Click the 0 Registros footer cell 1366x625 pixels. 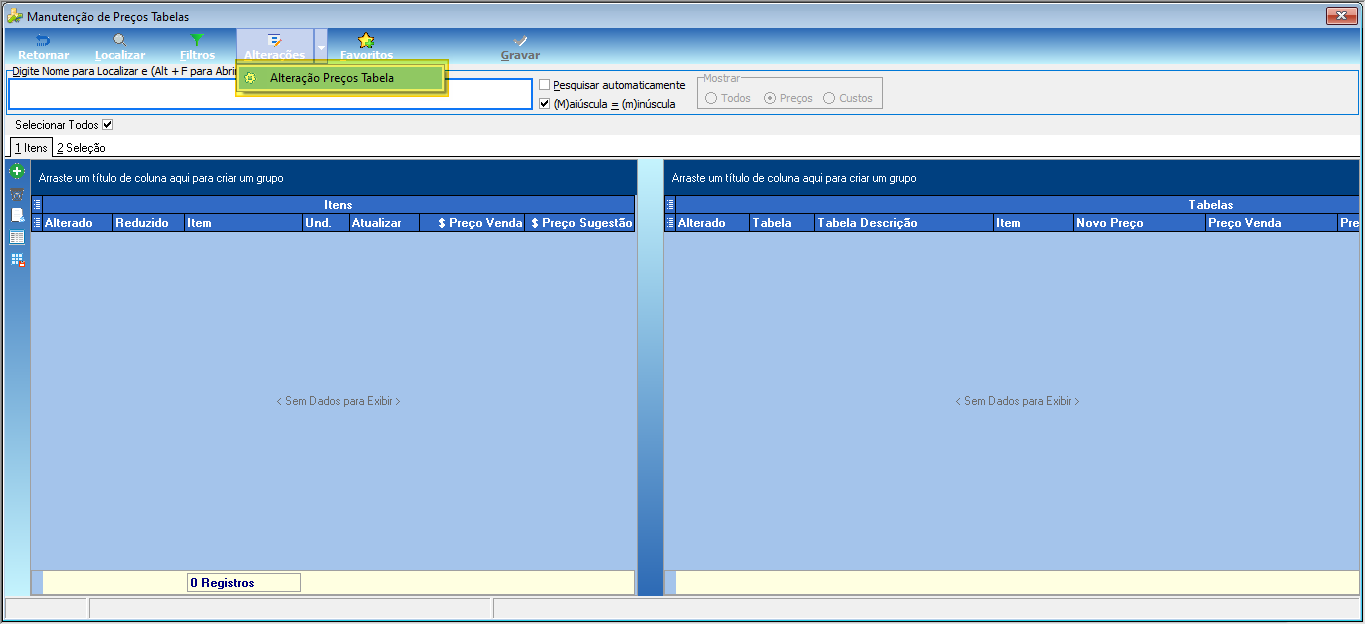pyautogui.click(x=243, y=582)
